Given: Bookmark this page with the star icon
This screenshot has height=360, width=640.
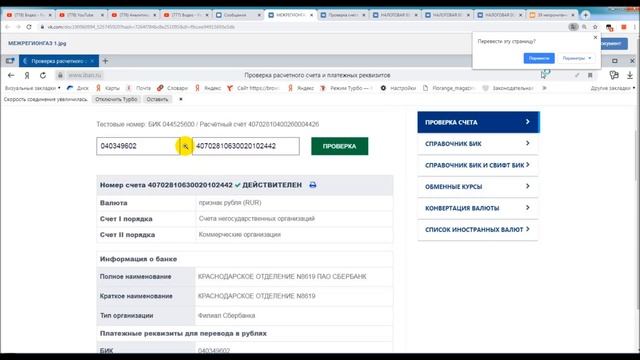Looking at the screenshot, I should pyautogui.click(x=595, y=27).
